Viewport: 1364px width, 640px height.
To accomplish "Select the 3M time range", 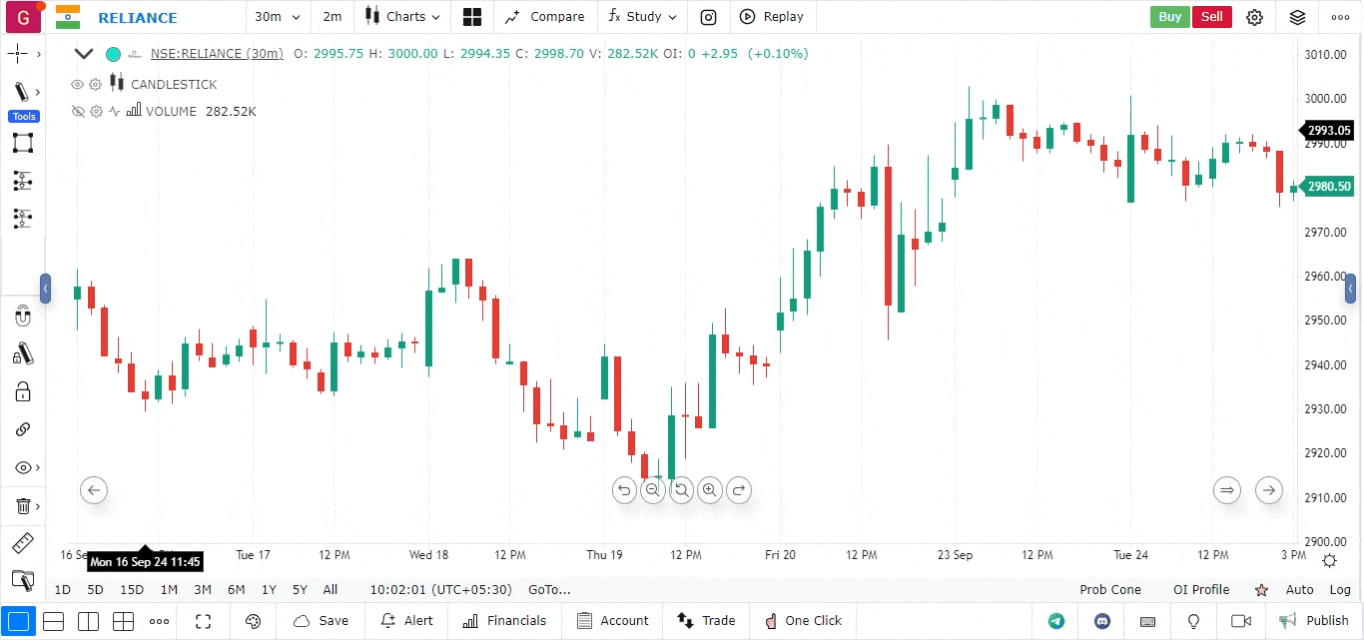I will pos(202,590).
